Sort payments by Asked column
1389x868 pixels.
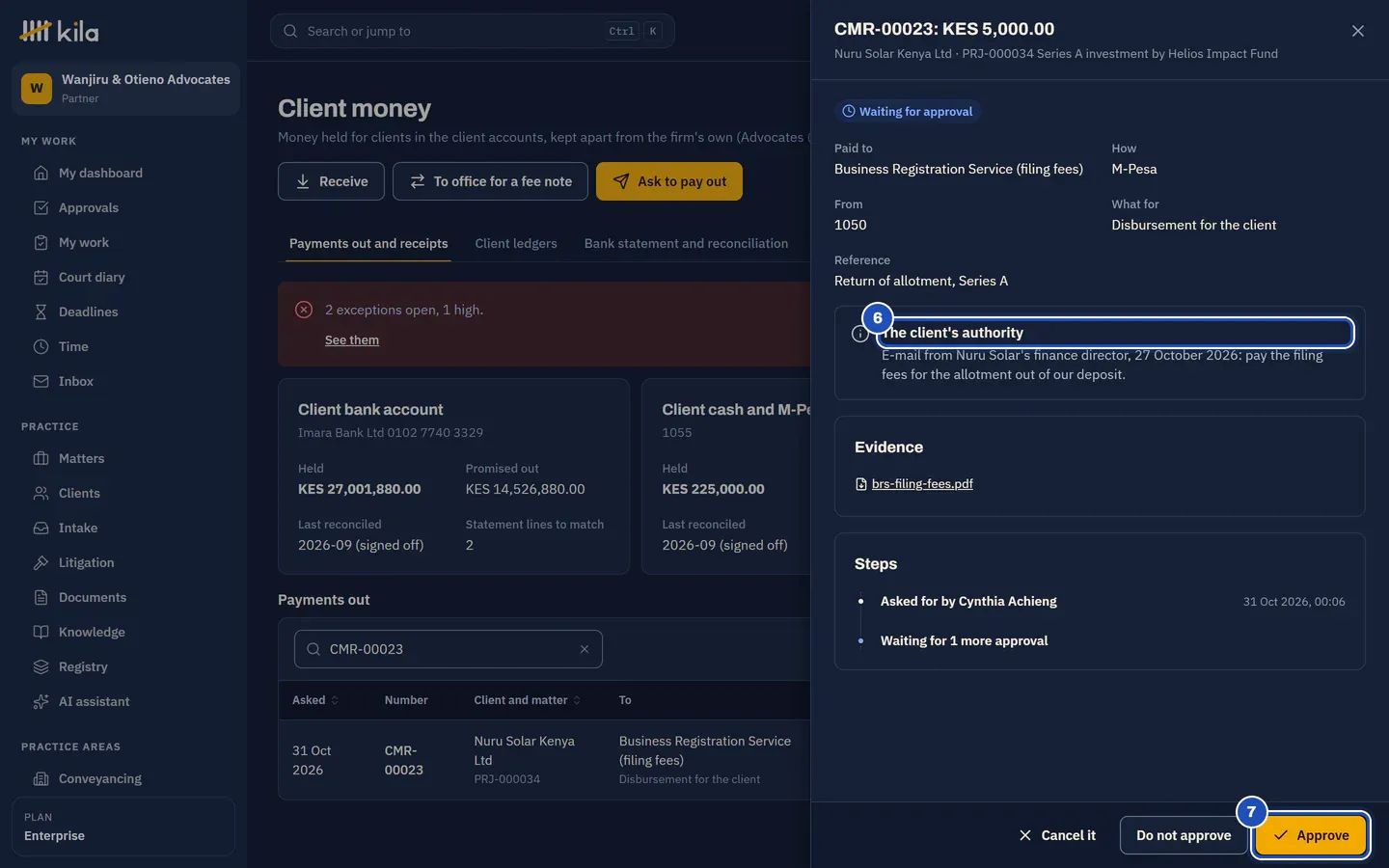point(315,700)
